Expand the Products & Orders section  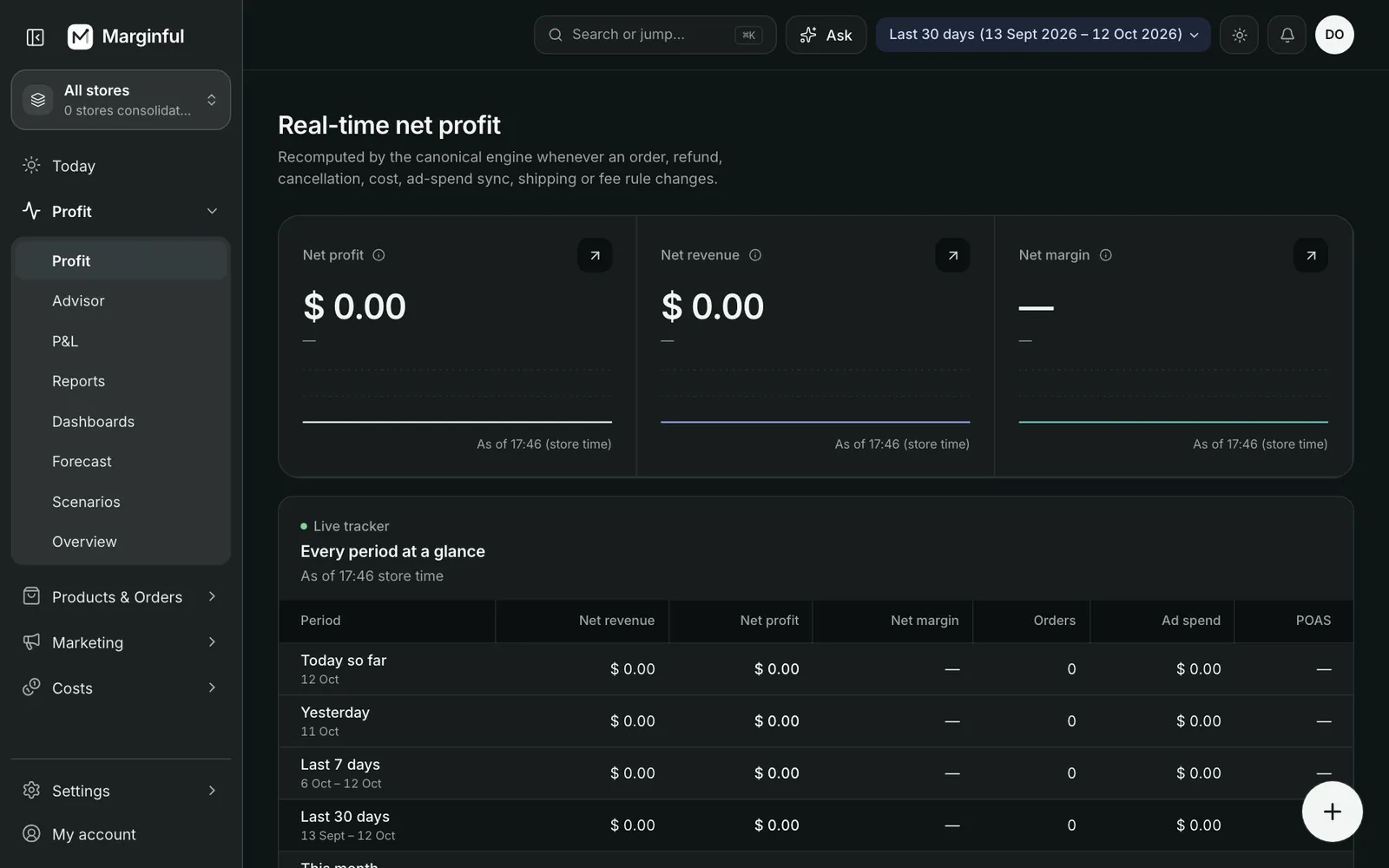coord(121,597)
